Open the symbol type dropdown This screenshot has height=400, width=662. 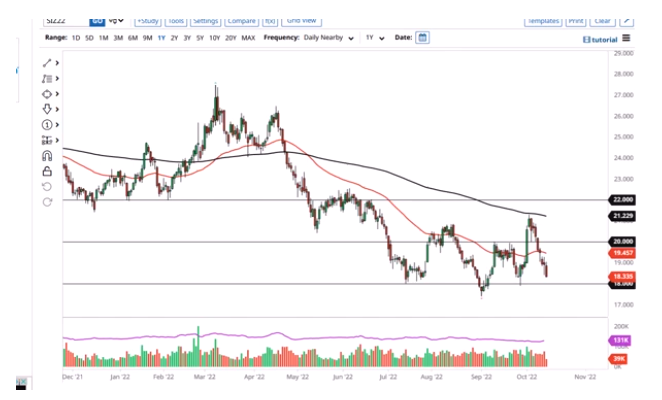pos(115,20)
